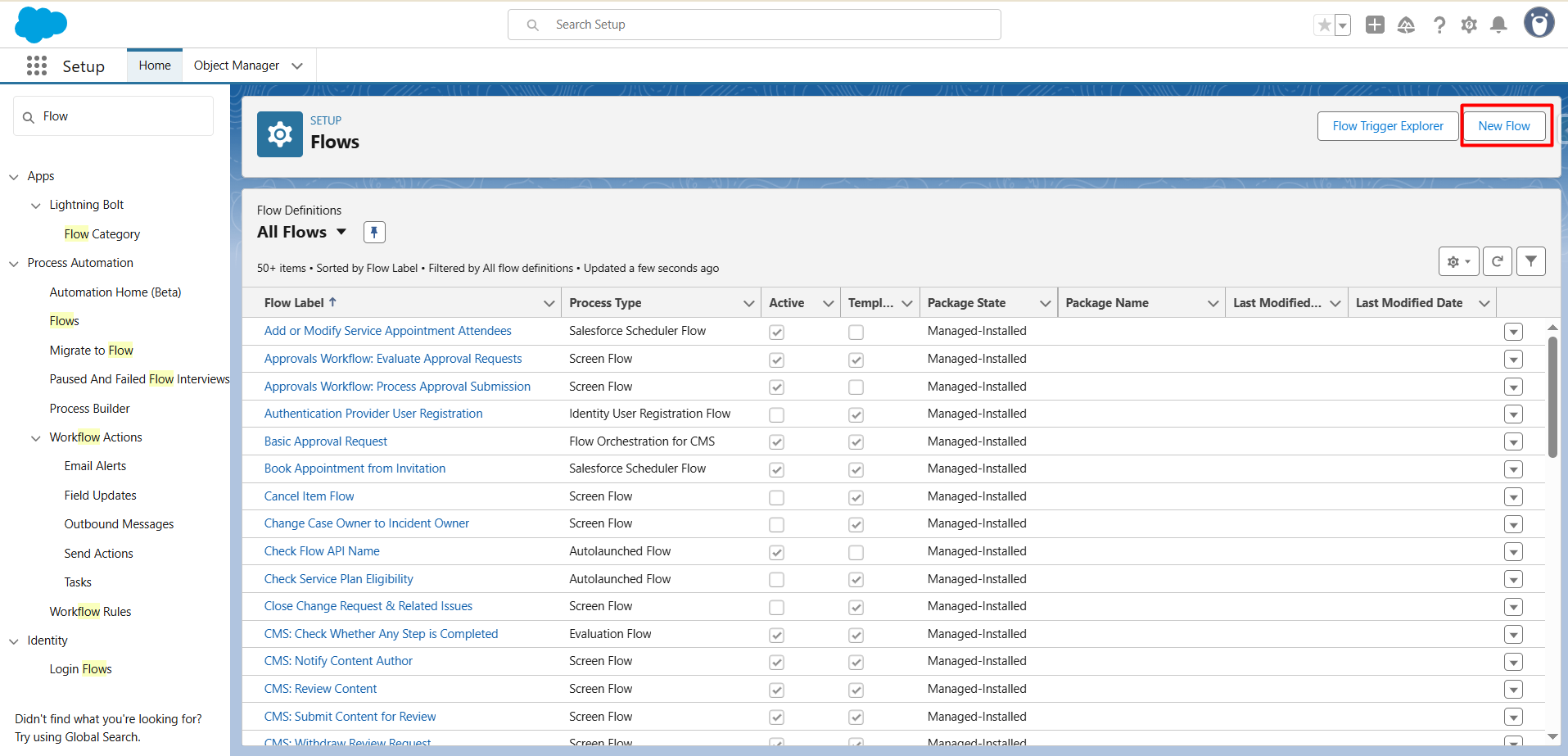Toggle Active checkbox for Cancel Item Flow
The width and height of the screenshot is (1568, 756).
click(776, 497)
